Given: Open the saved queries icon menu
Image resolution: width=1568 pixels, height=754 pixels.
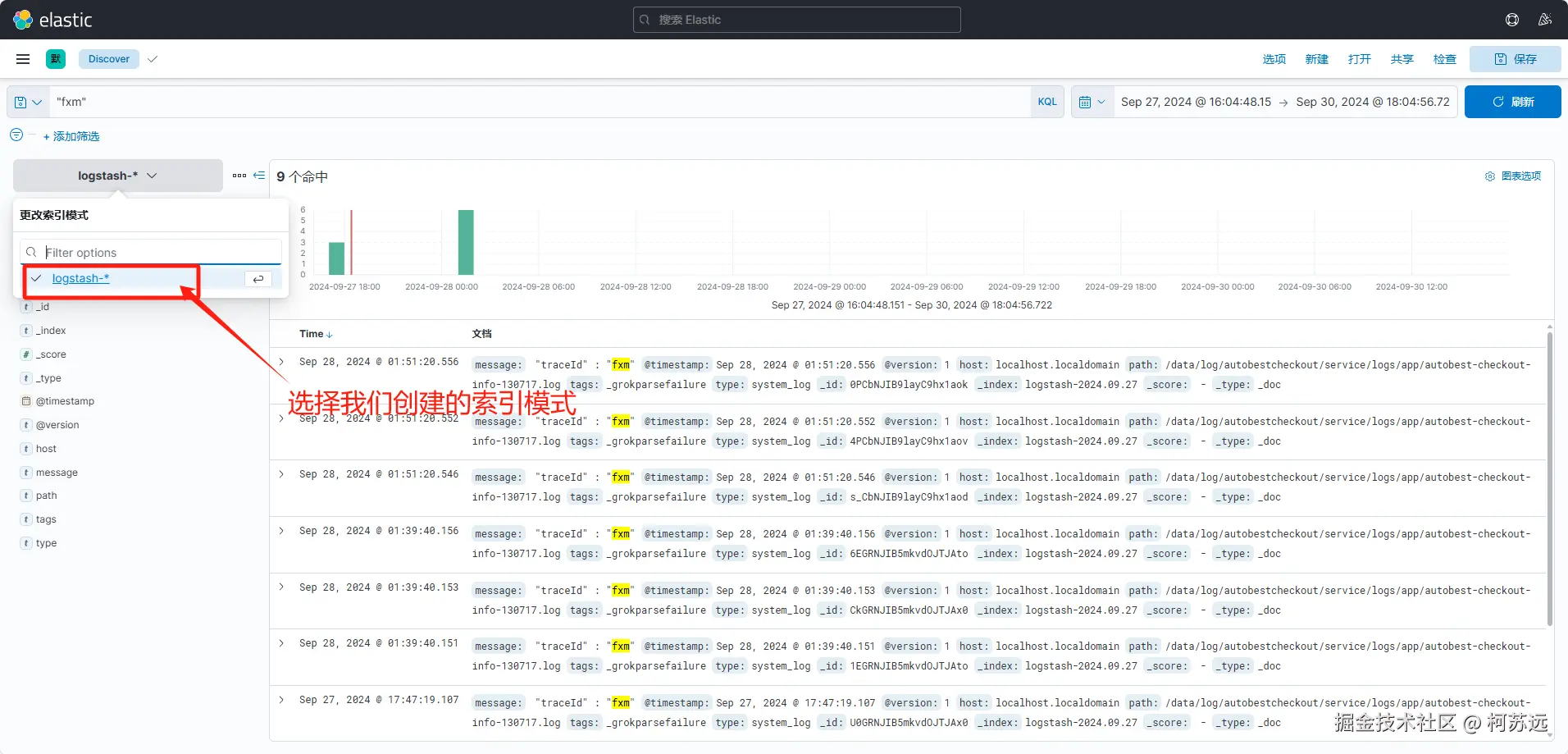Looking at the screenshot, I should point(28,102).
